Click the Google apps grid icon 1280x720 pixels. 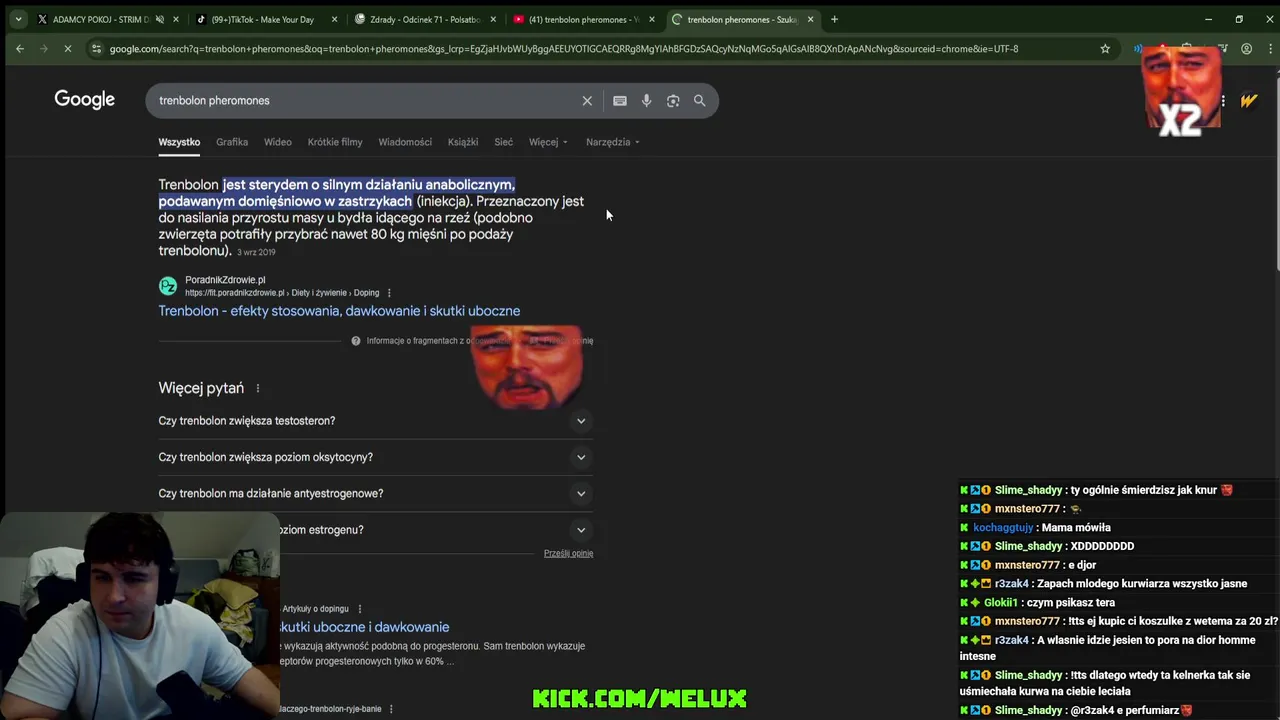coord(1223,100)
